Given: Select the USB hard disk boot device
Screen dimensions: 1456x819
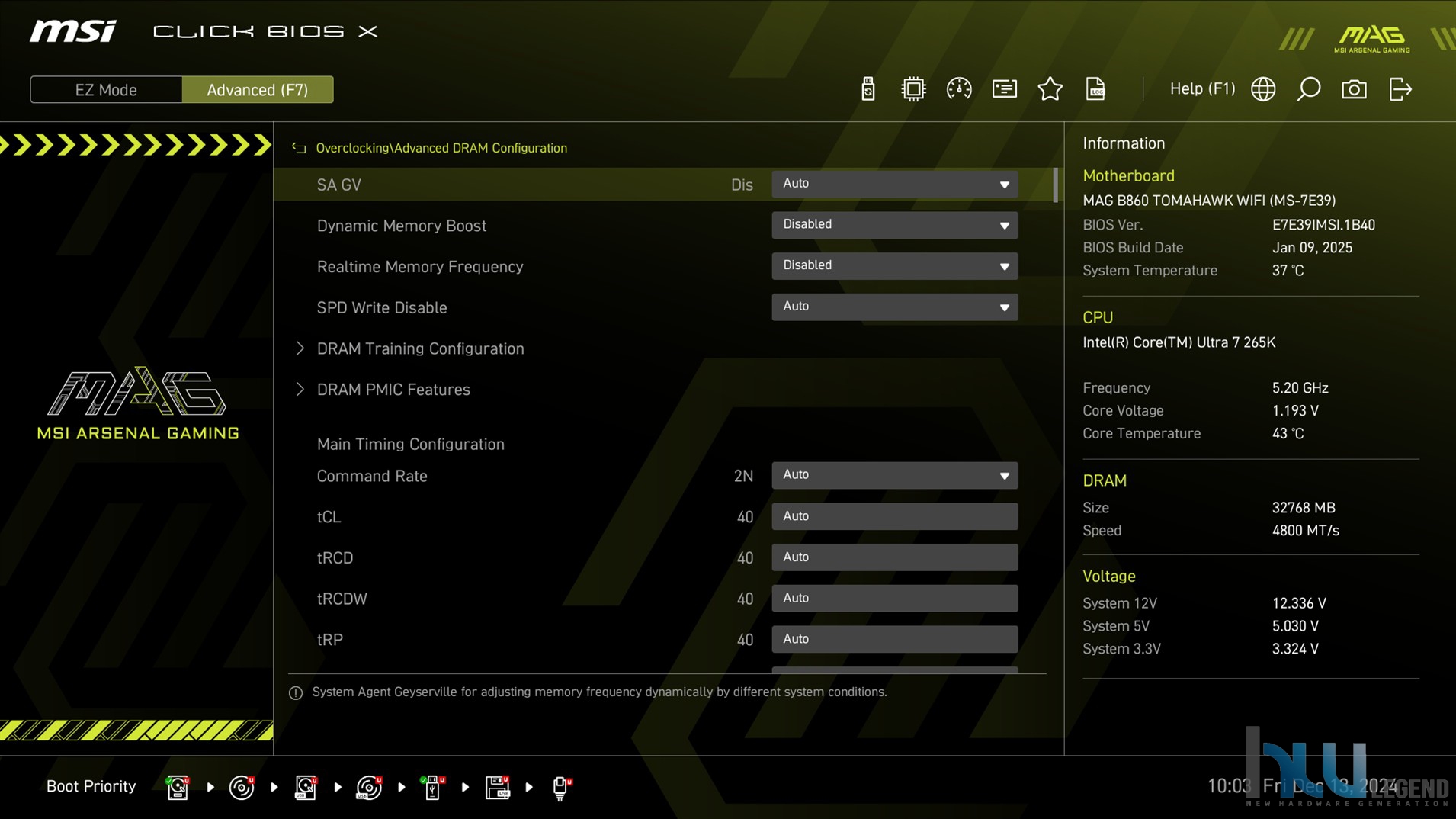Looking at the screenshot, I should click(306, 787).
